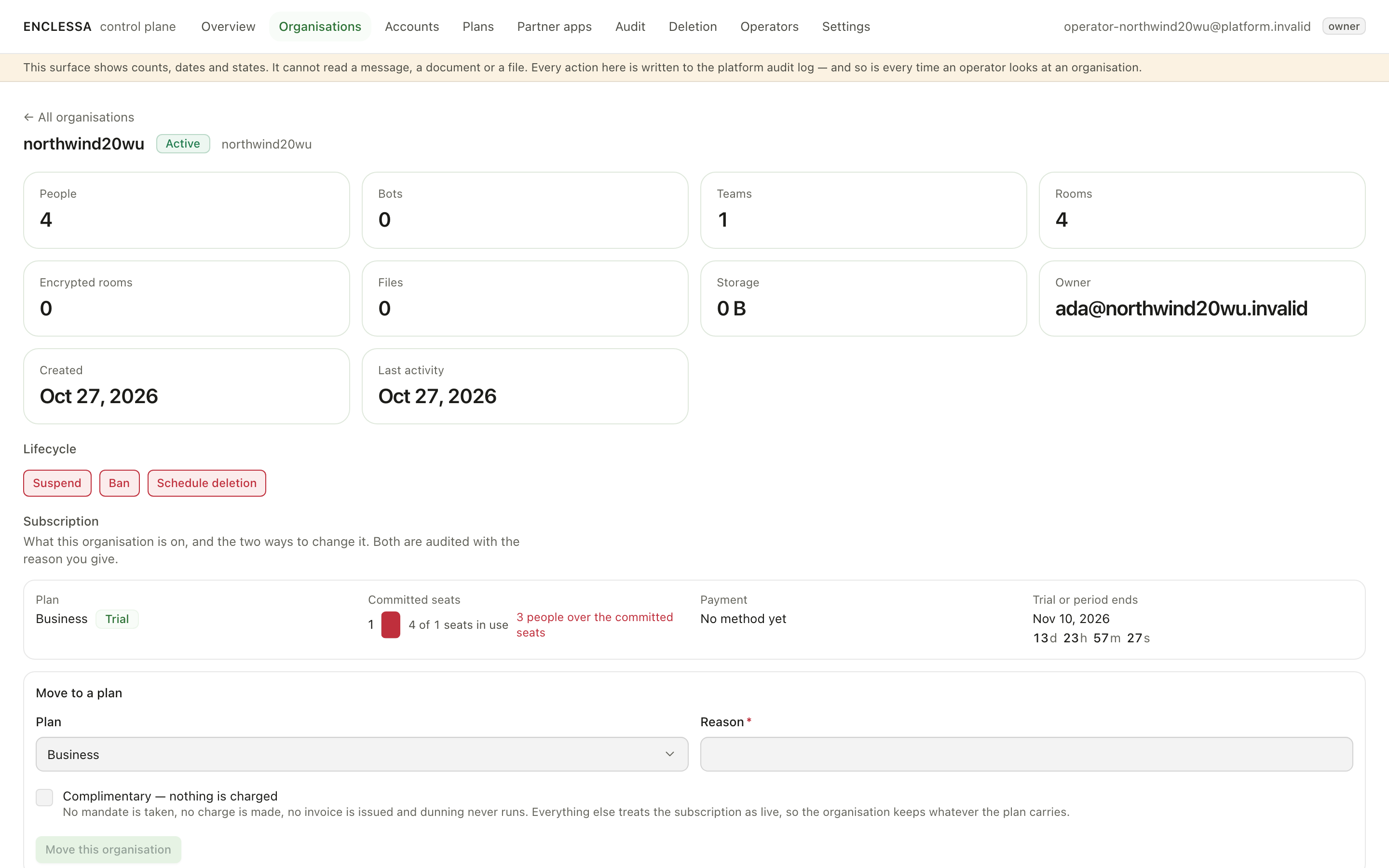Click the 'Move to a plan' heading
The width and height of the screenshot is (1389, 868).
[79, 693]
